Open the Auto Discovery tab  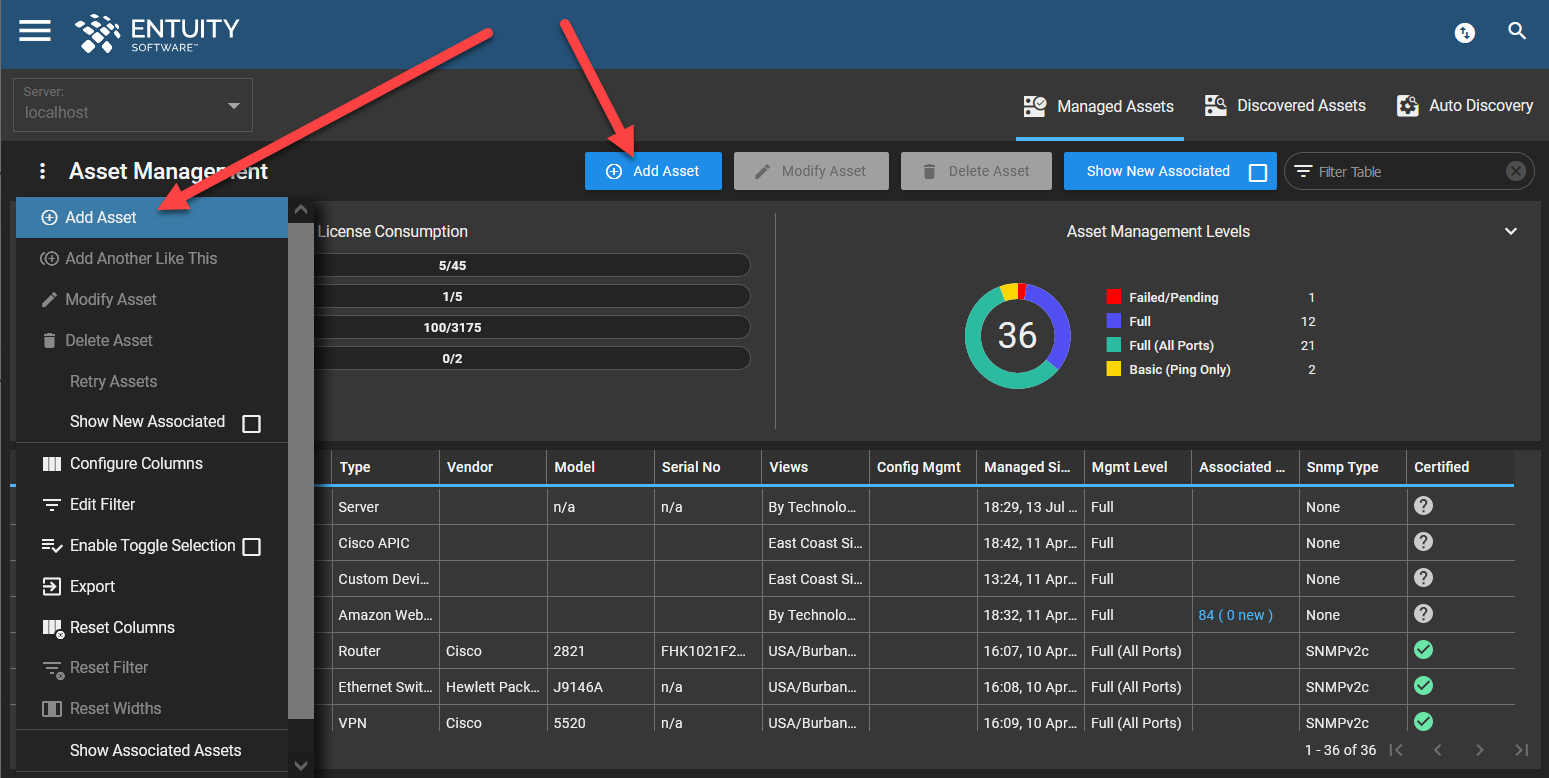tap(1463, 105)
